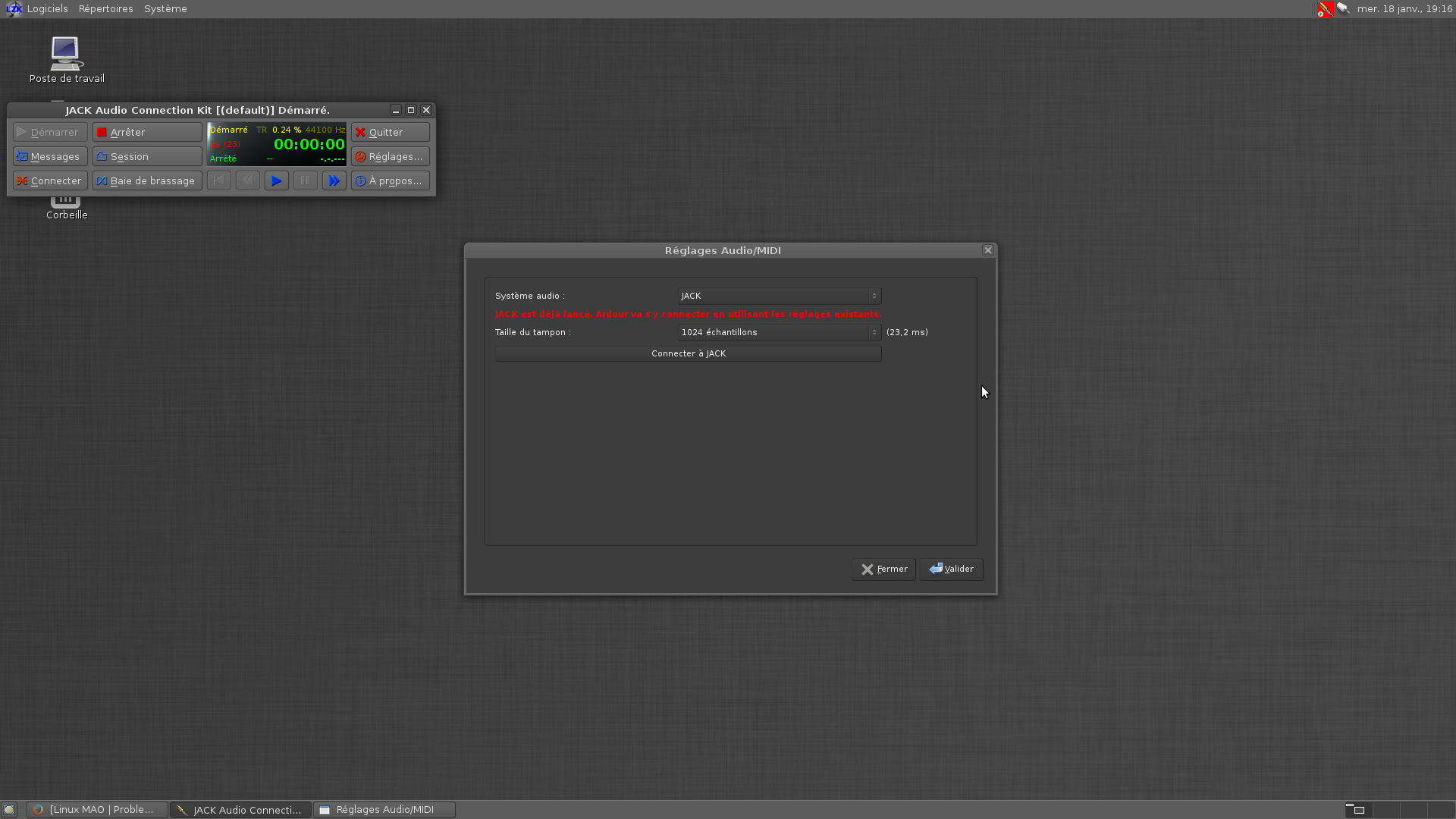Open the Logiciels menu

click(47, 9)
